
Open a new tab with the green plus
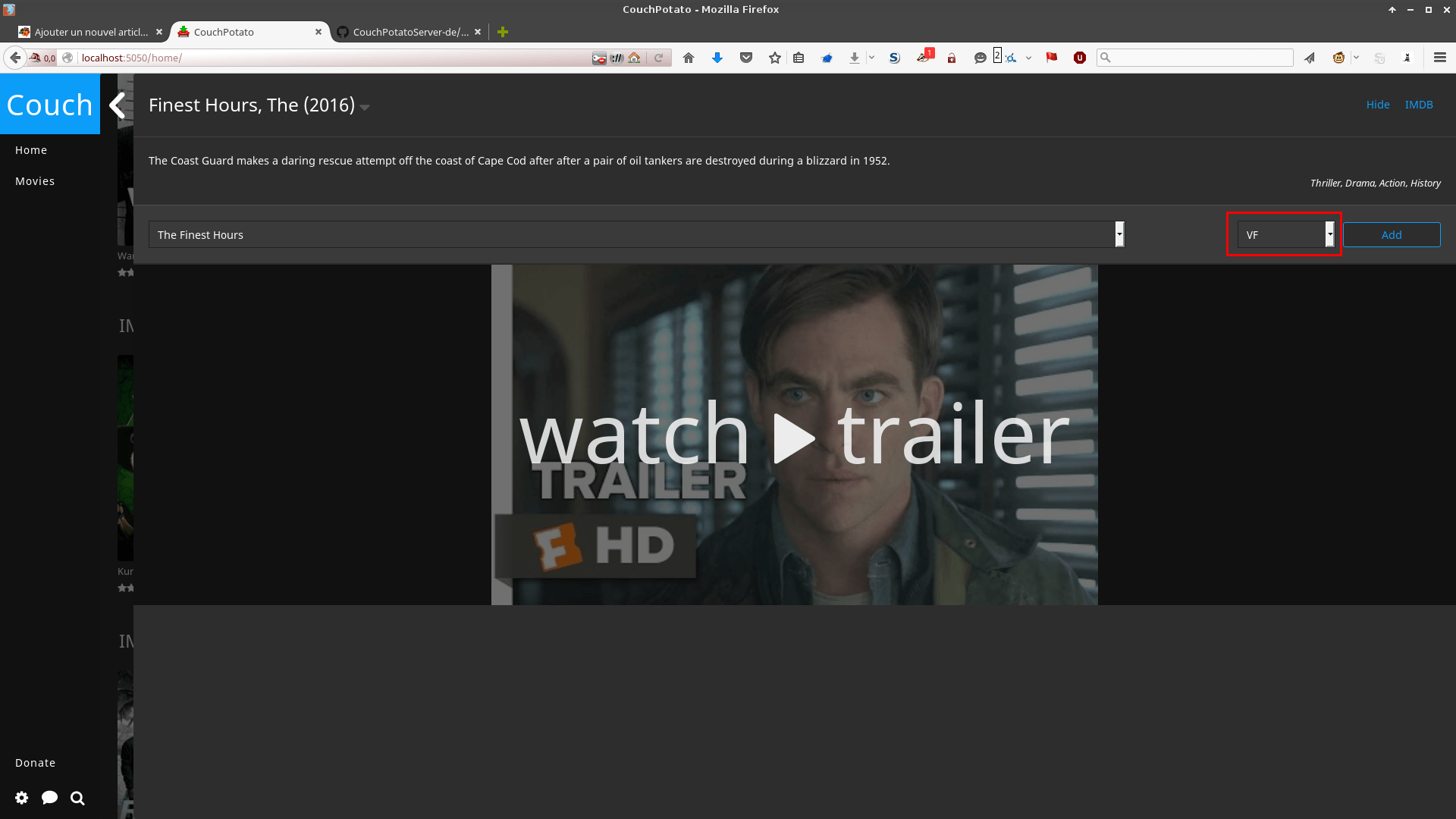click(x=503, y=32)
